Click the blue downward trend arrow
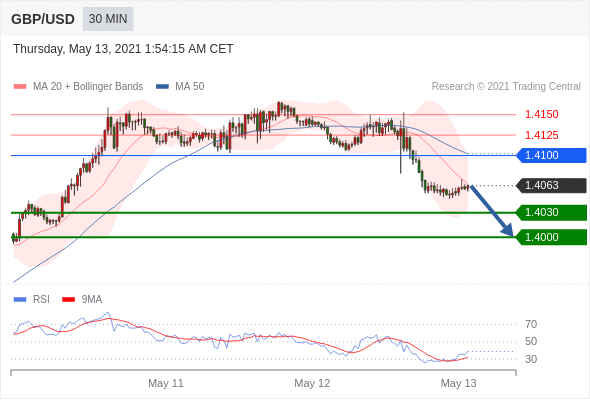Screen dimensions: 590x400 click(492, 211)
